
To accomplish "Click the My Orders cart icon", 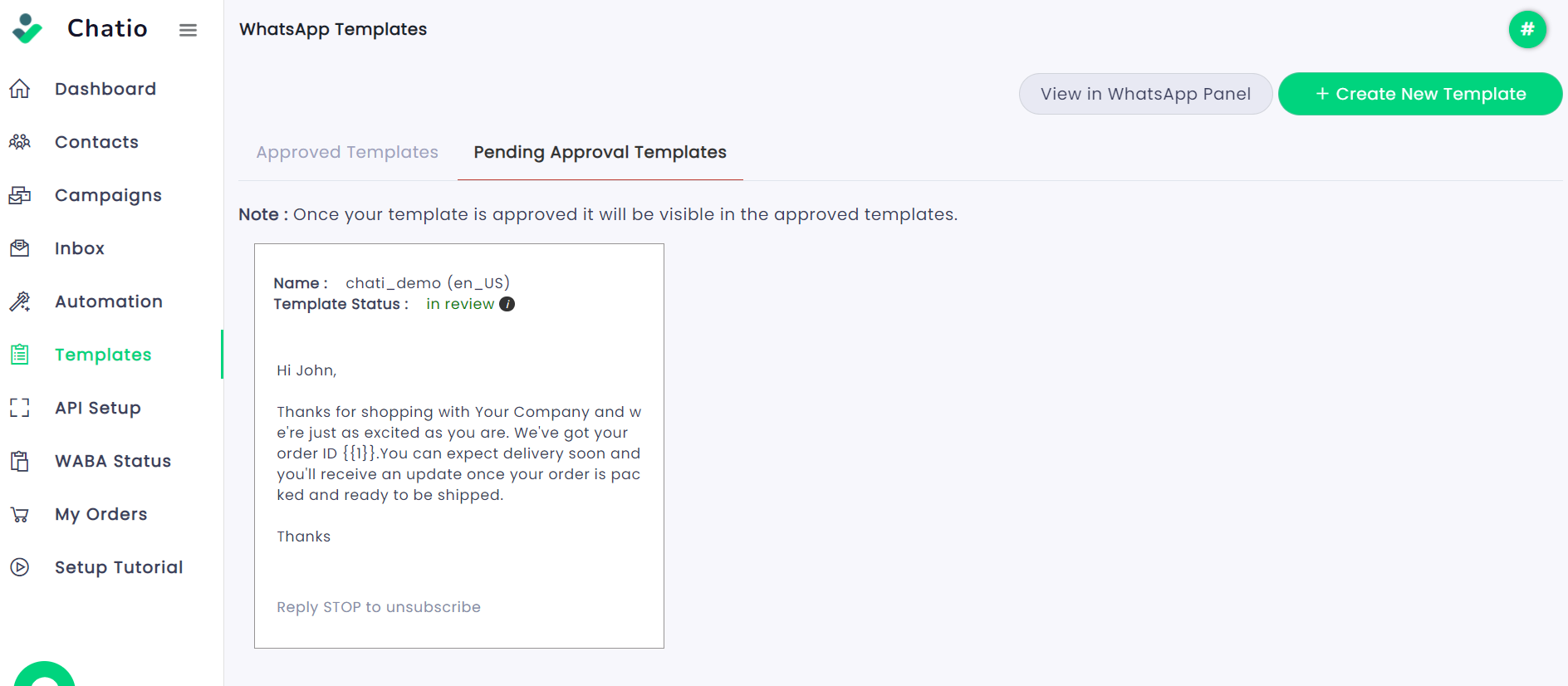I will pyautogui.click(x=20, y=514).
